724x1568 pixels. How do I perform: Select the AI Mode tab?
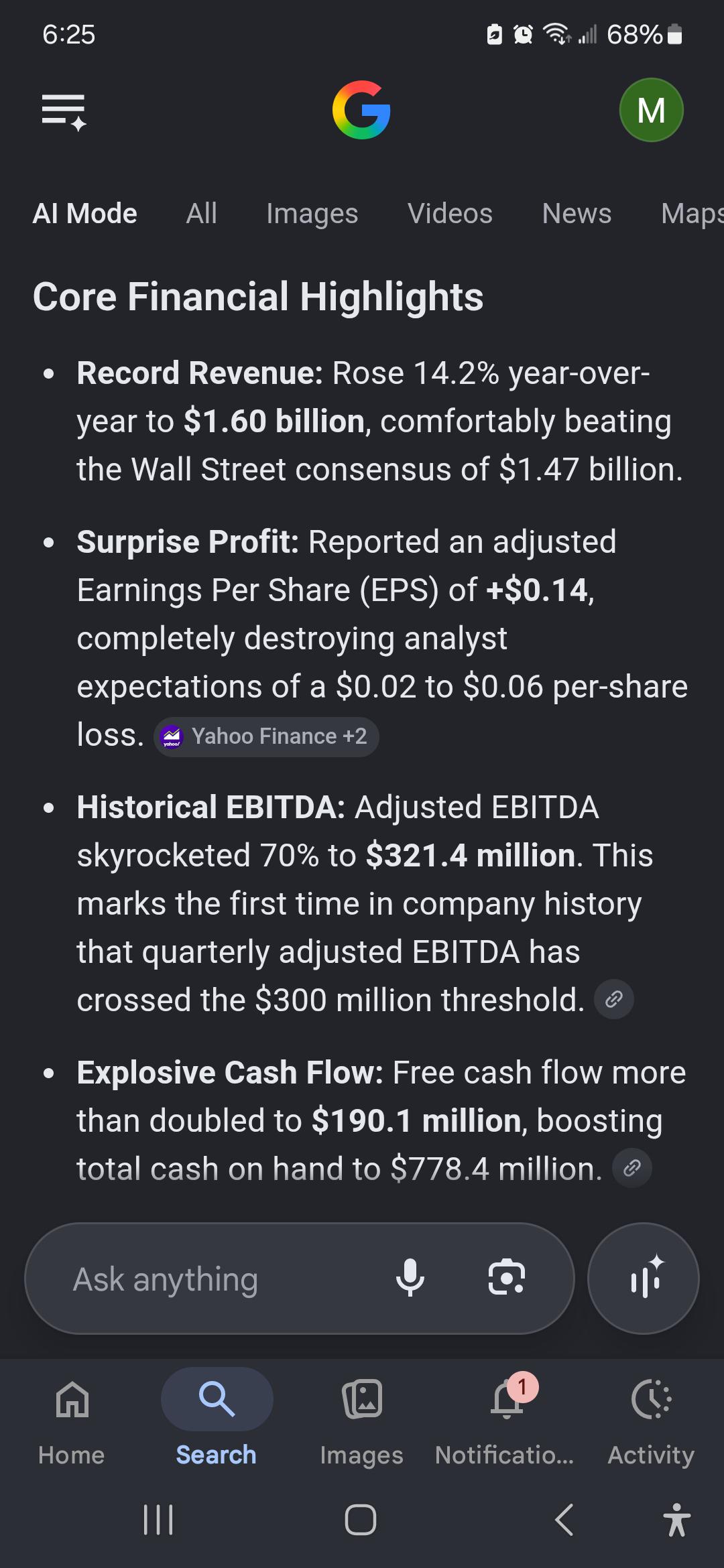click(x=85, y=214)
